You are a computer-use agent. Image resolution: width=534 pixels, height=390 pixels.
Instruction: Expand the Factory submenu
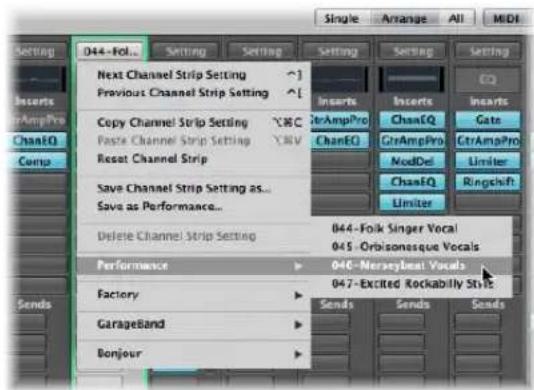194,295
